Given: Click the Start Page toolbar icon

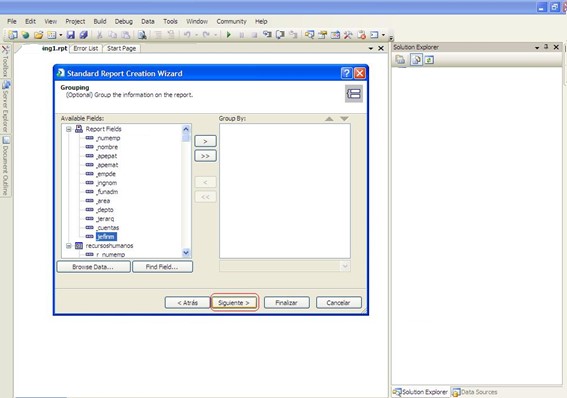Looking at the screenshot, I should tap(361, 35).
